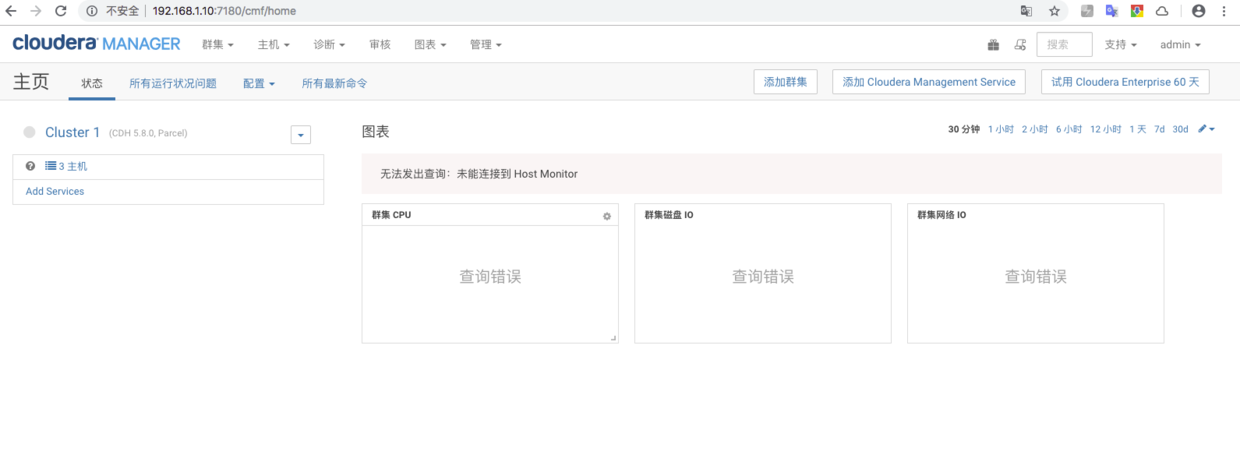The height and width of the screenshot is (451, 1240).
Task: Select the 30 分钟 time range
Action: point(964,130)
